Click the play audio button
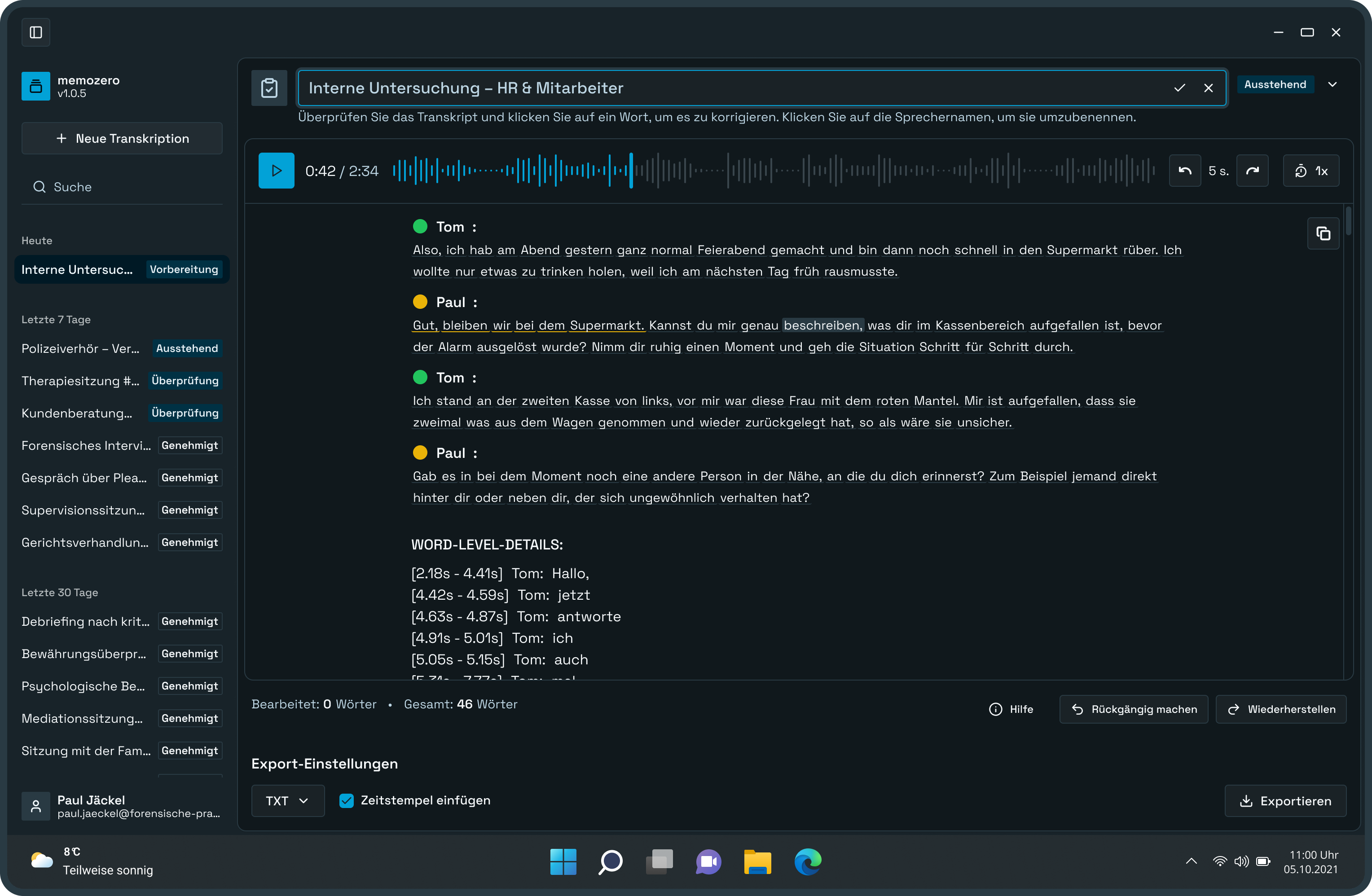 click(x=276, y=171)
